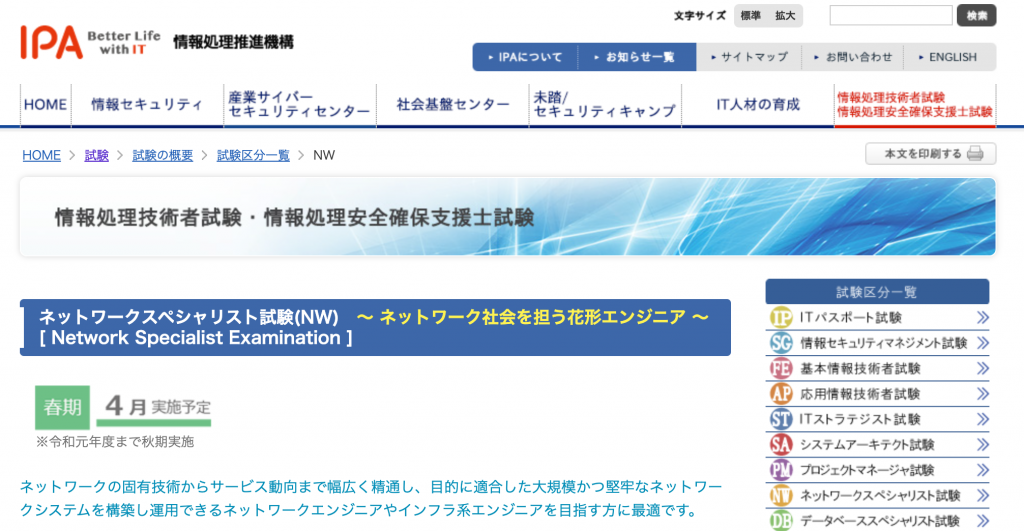Open サイトマップ link
This screenshot has width=1024, height=531.
click(749, 57)
